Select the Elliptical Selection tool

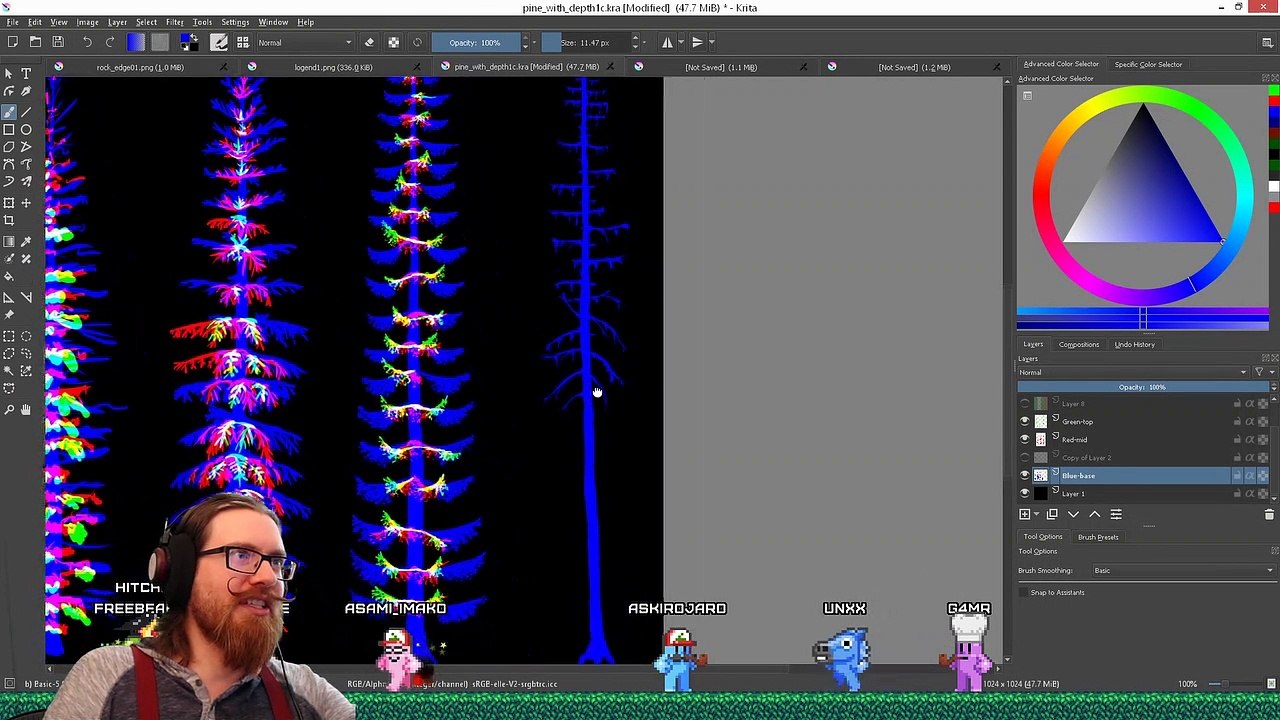(x=26, y=335)
